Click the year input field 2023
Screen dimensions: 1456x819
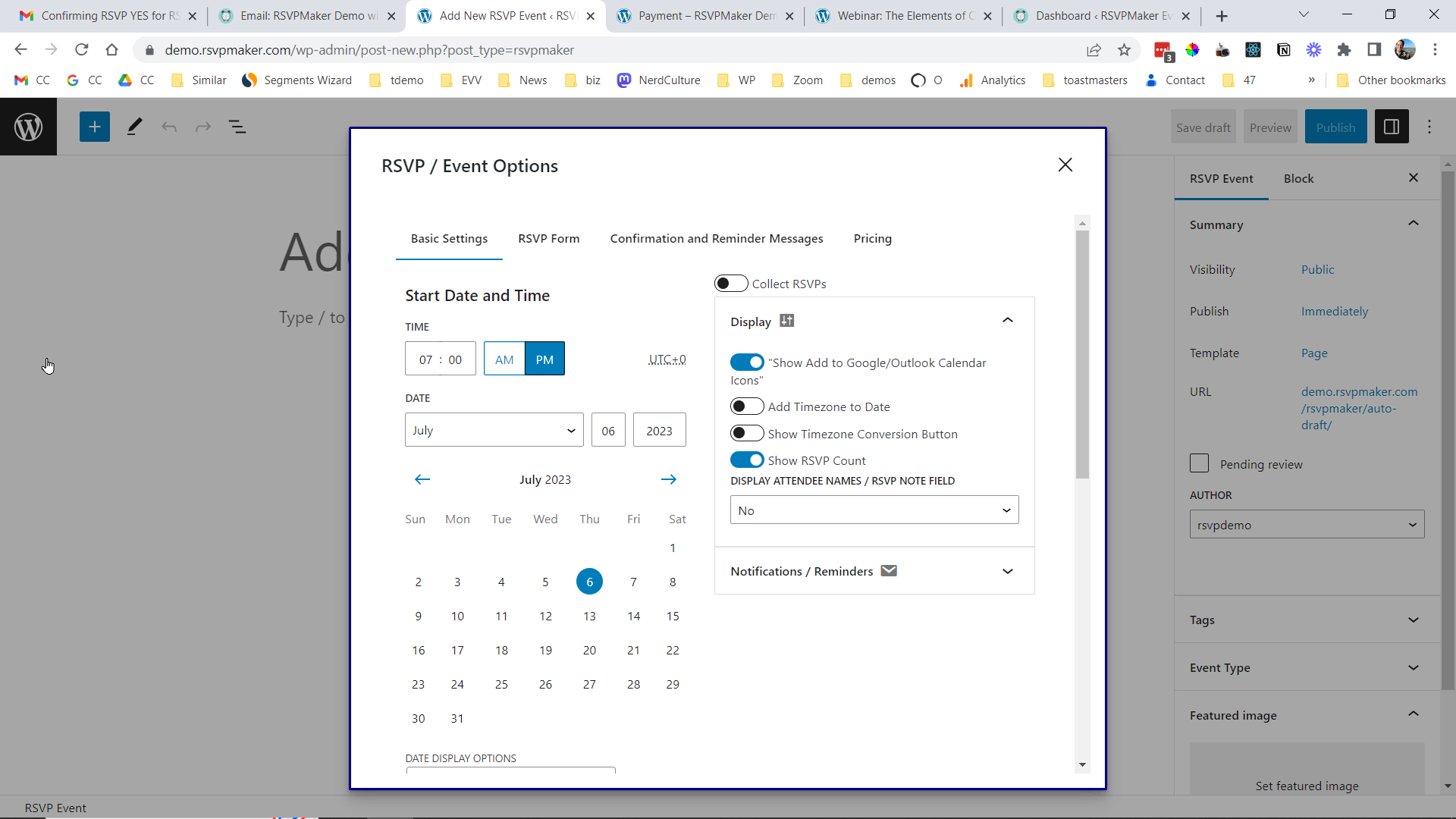[x=659, y=430]
